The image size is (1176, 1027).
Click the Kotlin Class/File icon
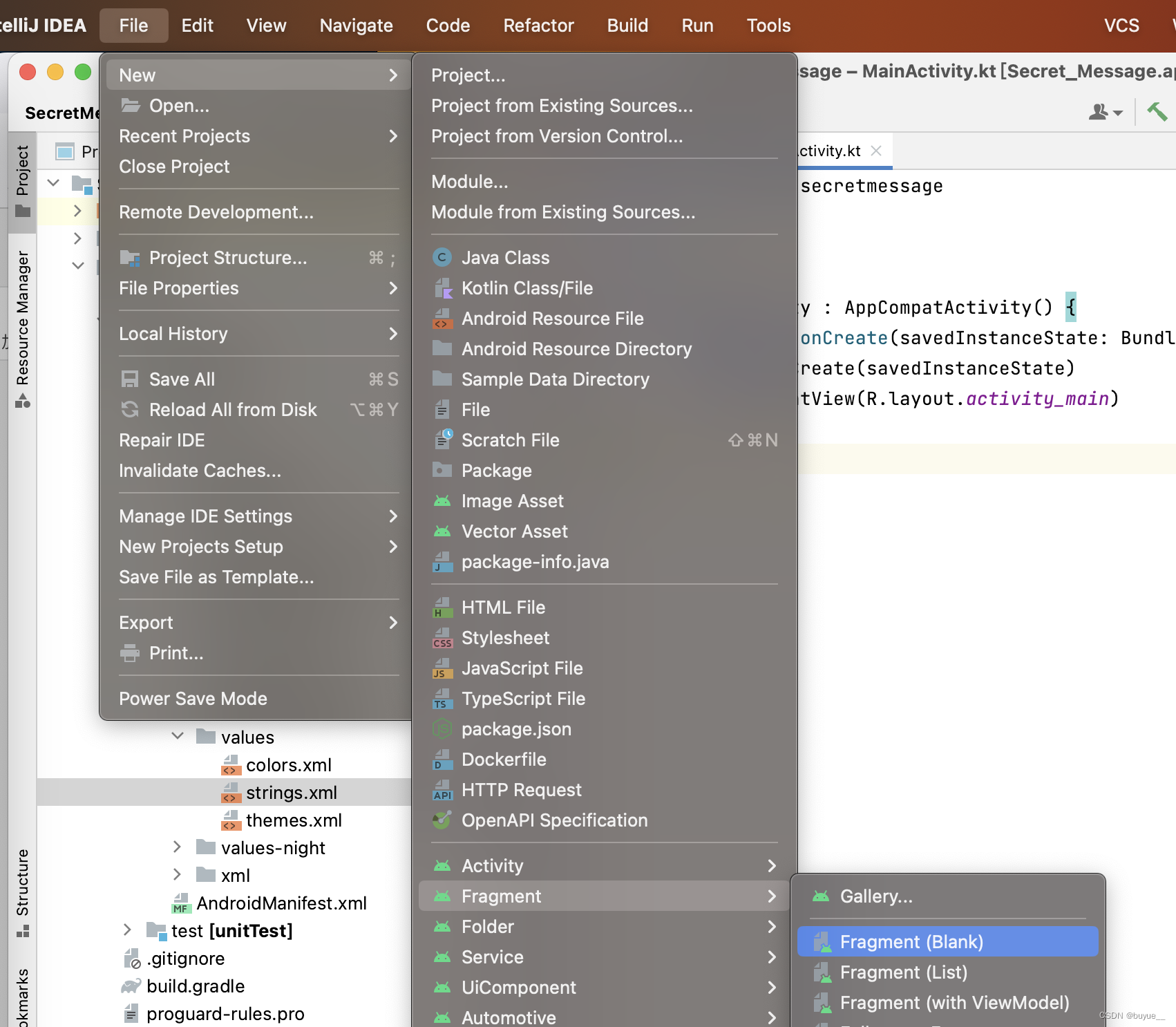pyautogui.click(x=442, y=288)
